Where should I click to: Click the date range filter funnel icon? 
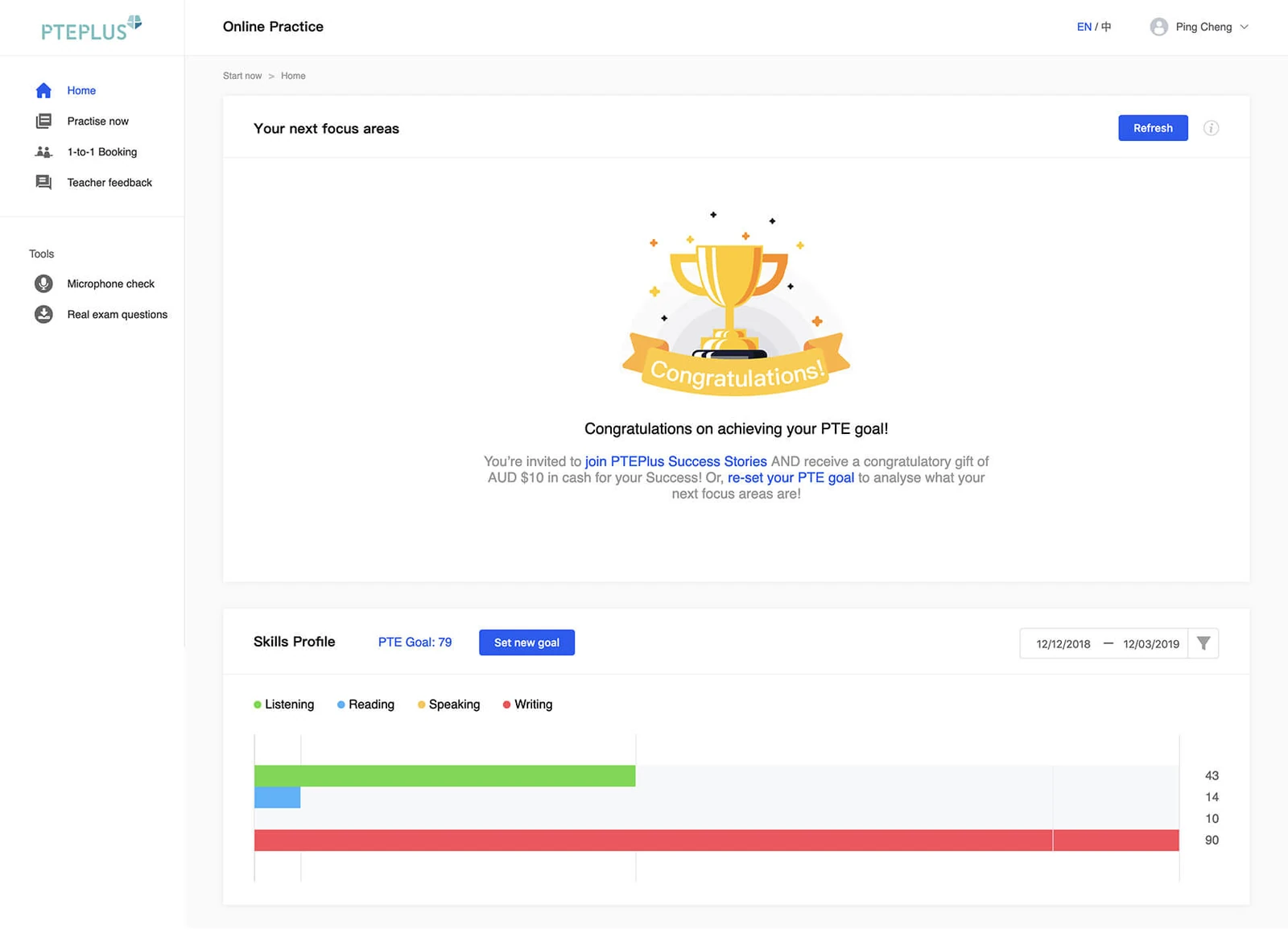point(1203,643)
